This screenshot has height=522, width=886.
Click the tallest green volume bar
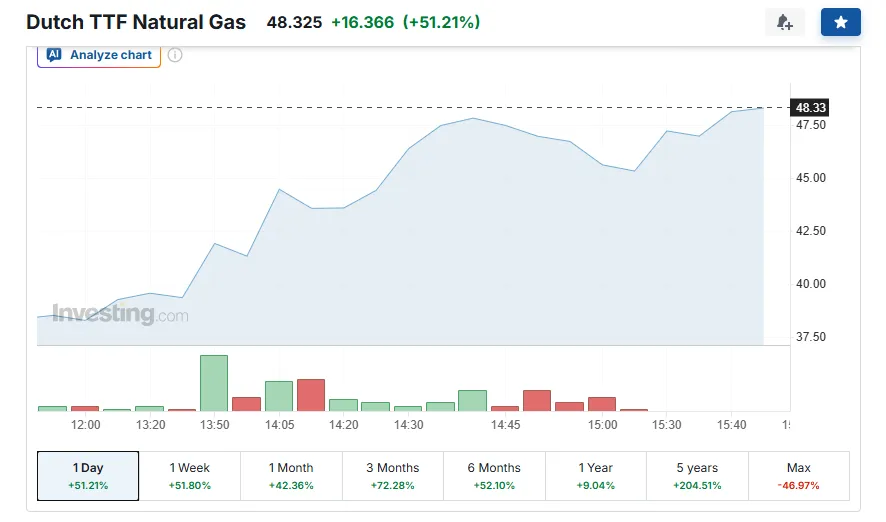214,383
